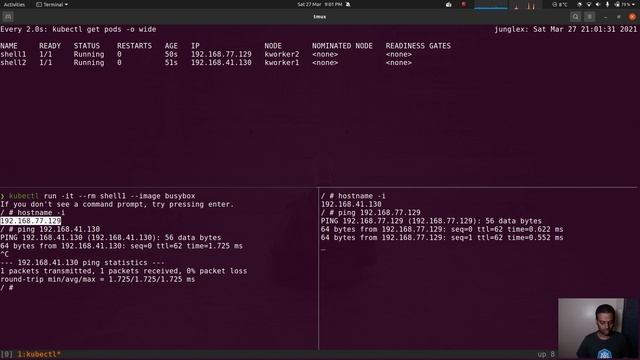Select tmux window 1:kubectl in status bar

[39, 354]
